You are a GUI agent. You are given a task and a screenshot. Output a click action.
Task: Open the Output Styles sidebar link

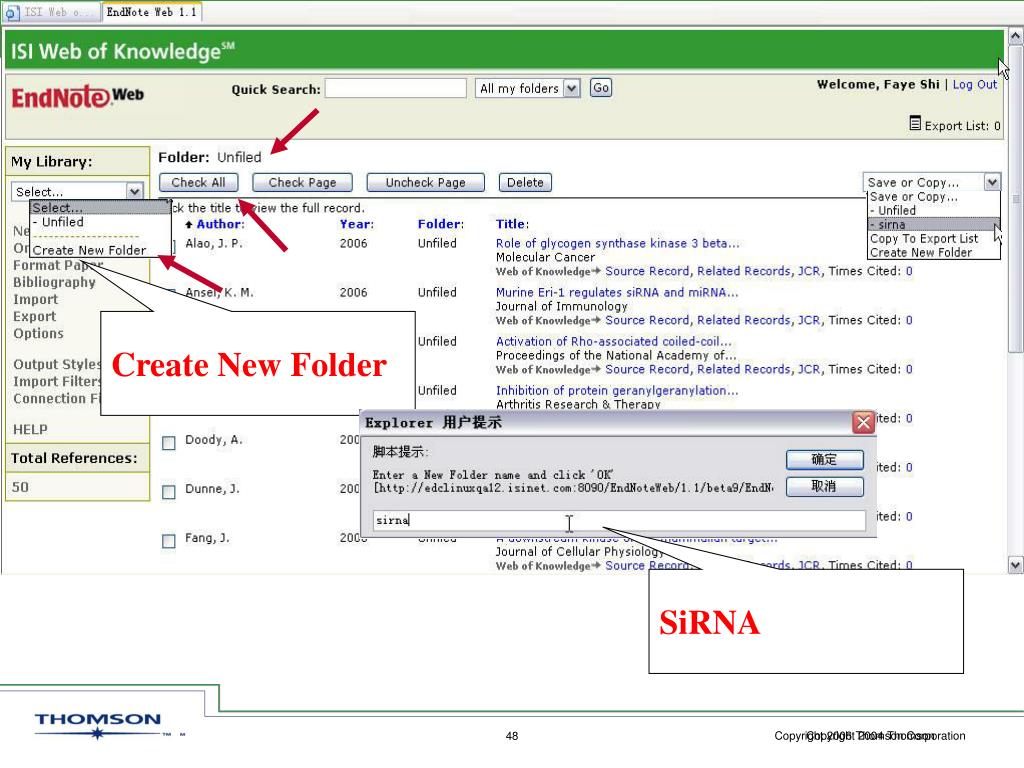(57, 364)
